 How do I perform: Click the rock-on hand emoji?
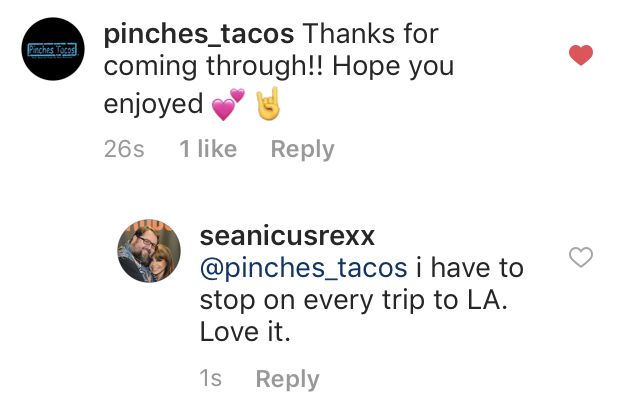(266, 104)
